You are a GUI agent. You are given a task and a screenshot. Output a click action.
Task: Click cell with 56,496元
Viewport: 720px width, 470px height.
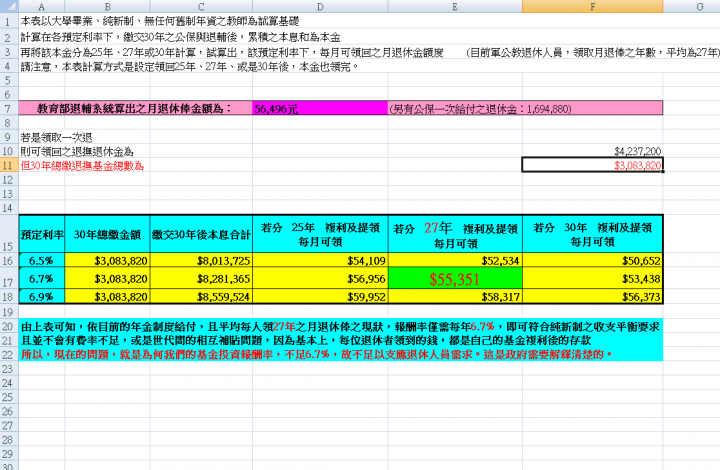[320, 109]
